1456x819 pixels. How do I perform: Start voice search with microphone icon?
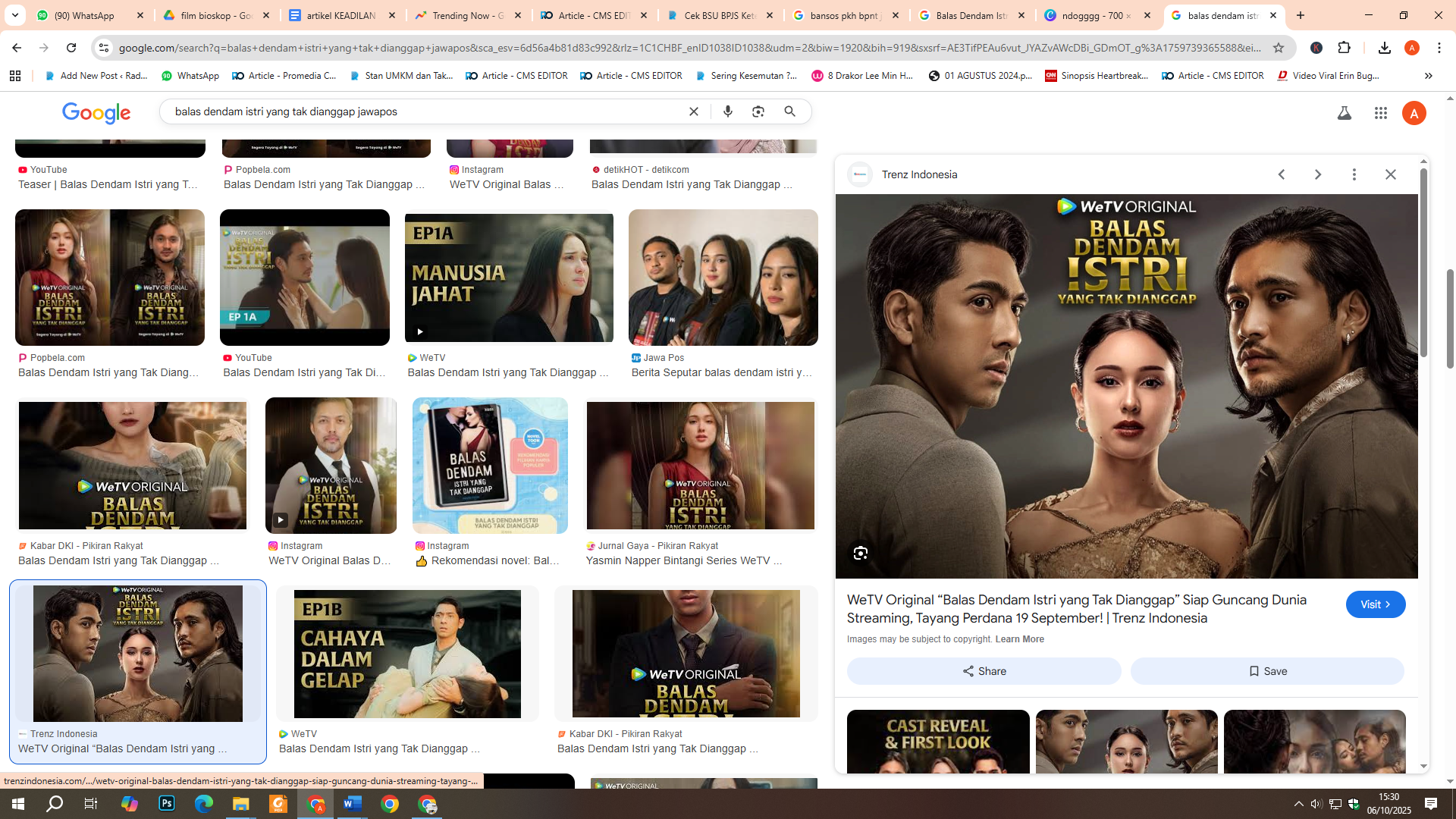pos(728,111)
